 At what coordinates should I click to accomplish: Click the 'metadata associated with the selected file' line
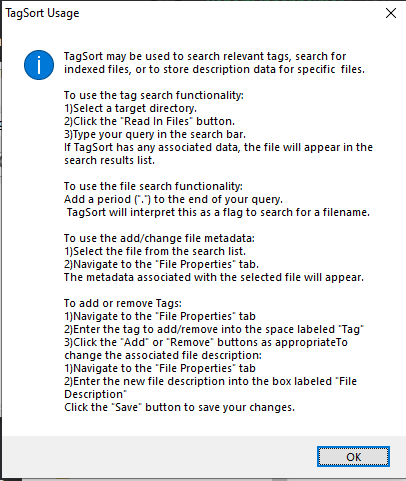[x=214, y=277]
